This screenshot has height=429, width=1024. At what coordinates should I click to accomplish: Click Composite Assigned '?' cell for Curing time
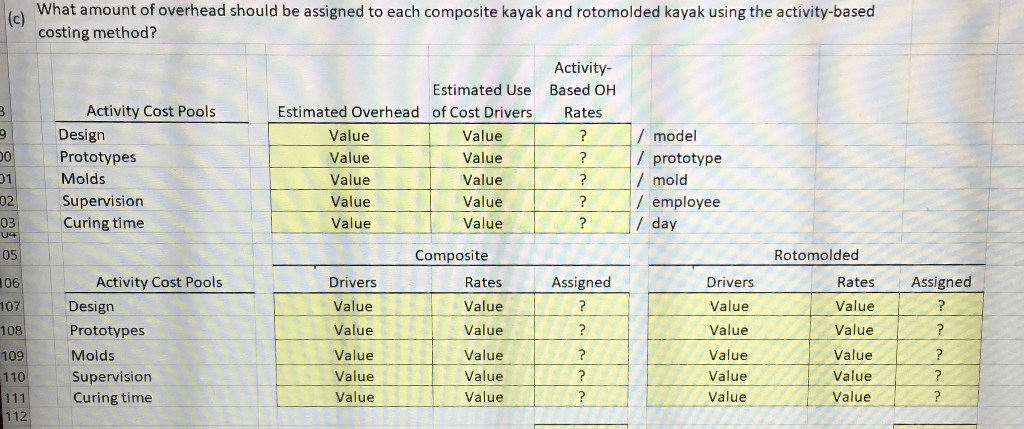(x=582, y=396)
